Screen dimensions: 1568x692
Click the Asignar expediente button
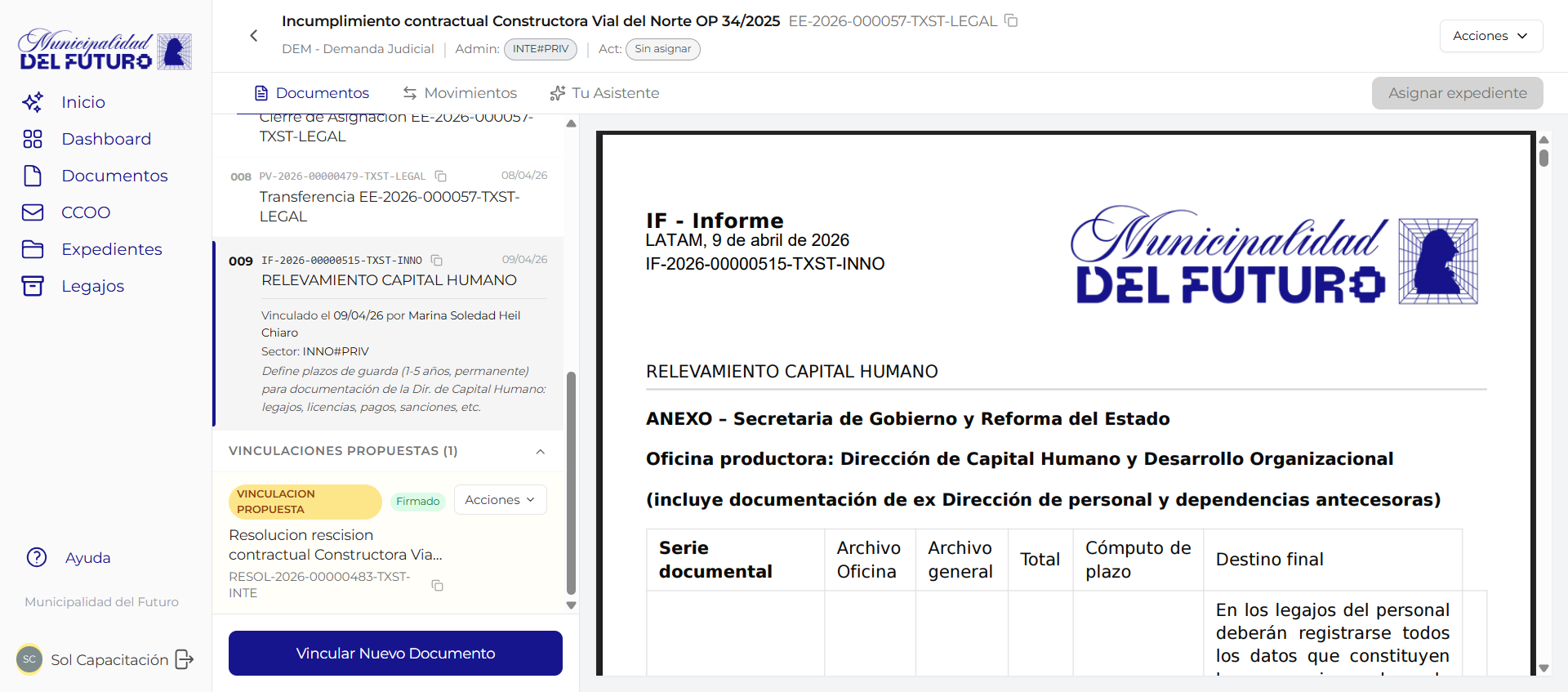coord(1457,93)
